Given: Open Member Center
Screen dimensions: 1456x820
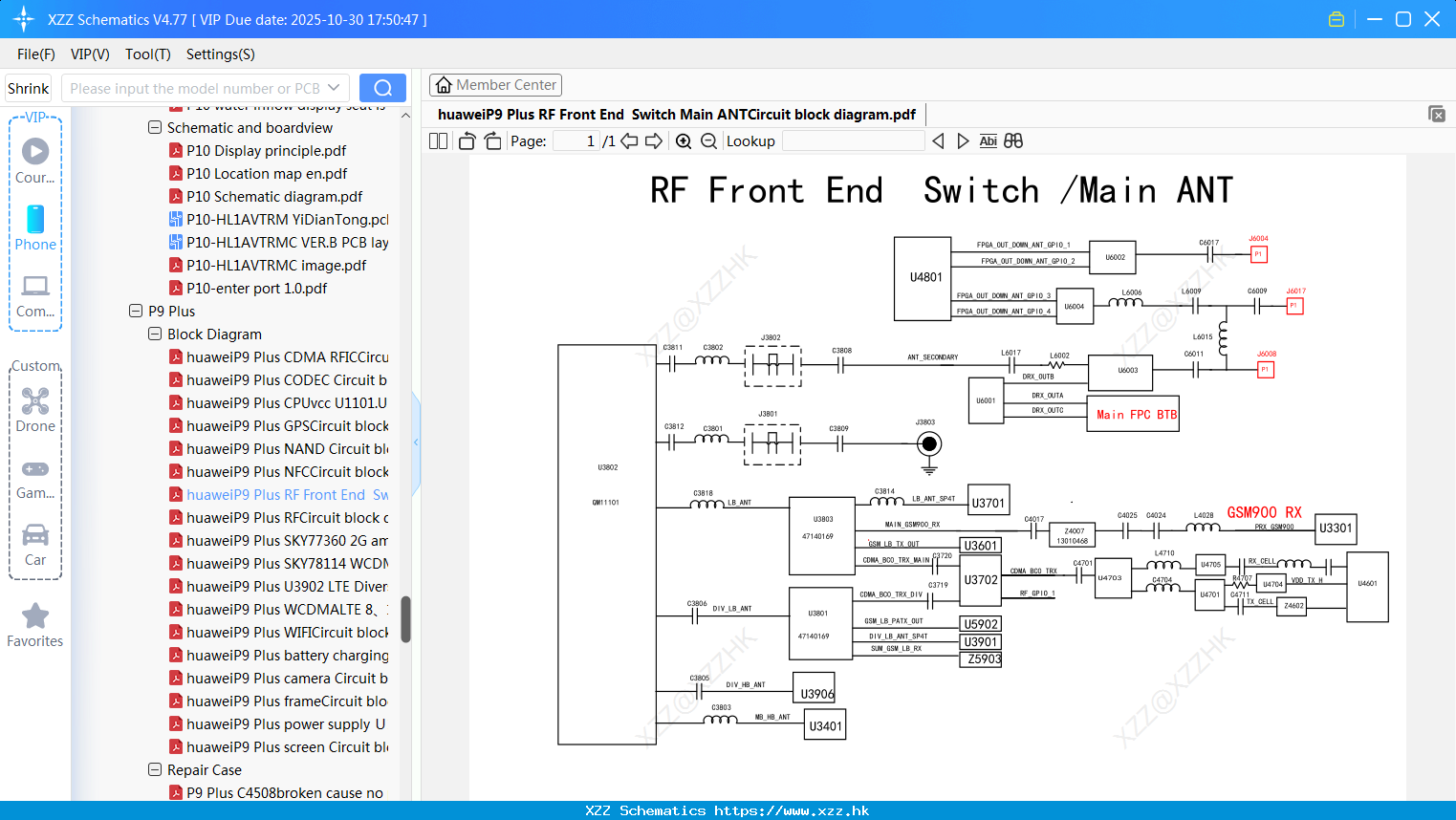Looking at the screenshot, I should pos(495,85).
